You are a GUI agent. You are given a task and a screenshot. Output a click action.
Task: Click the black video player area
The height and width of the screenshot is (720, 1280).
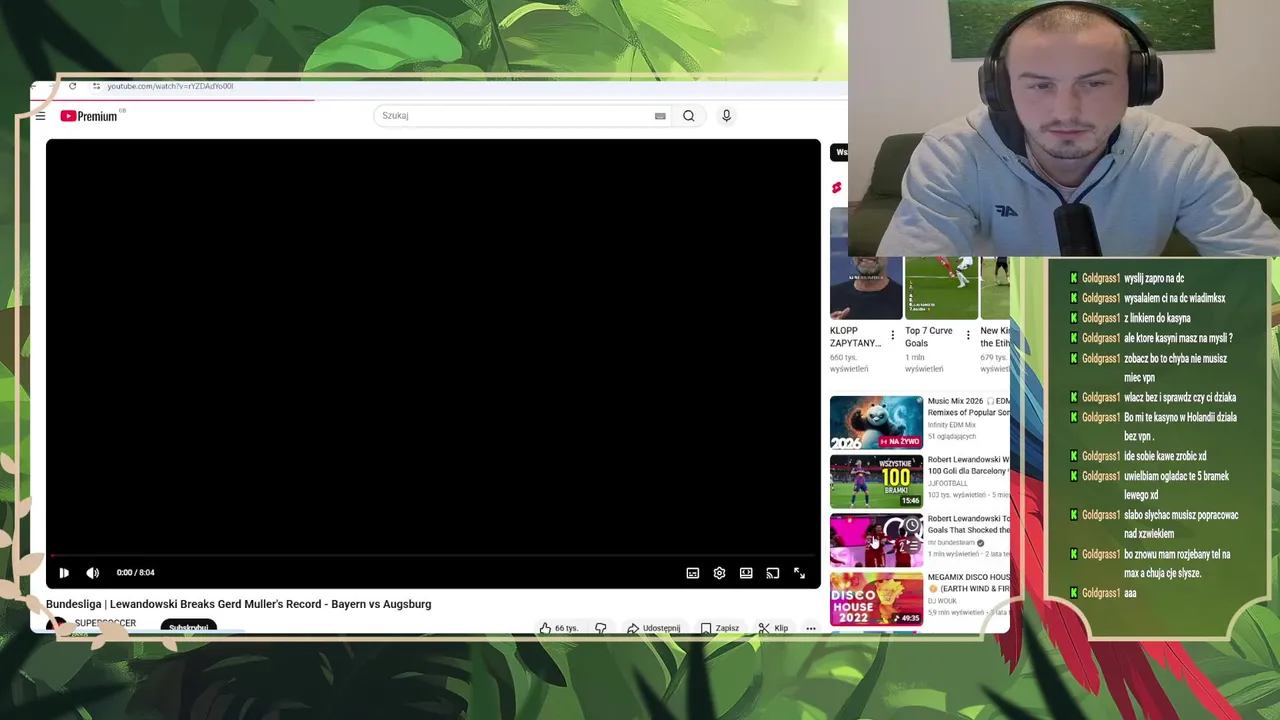433,345
